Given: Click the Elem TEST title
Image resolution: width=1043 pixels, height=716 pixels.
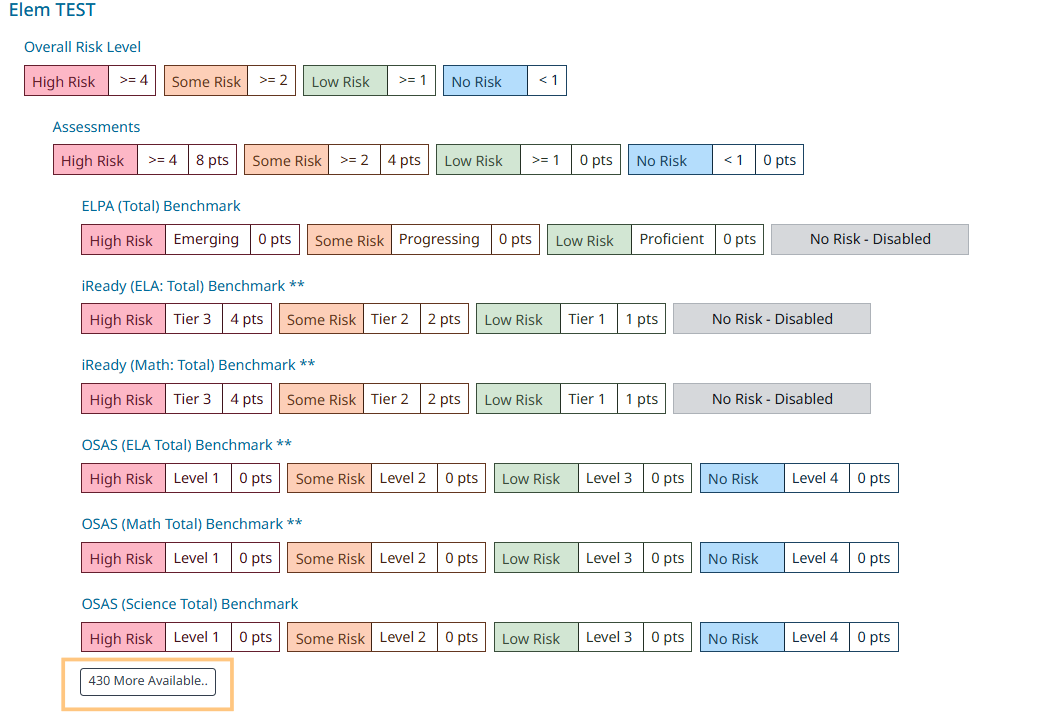Looking at the screenshot, I should (52, 12).
